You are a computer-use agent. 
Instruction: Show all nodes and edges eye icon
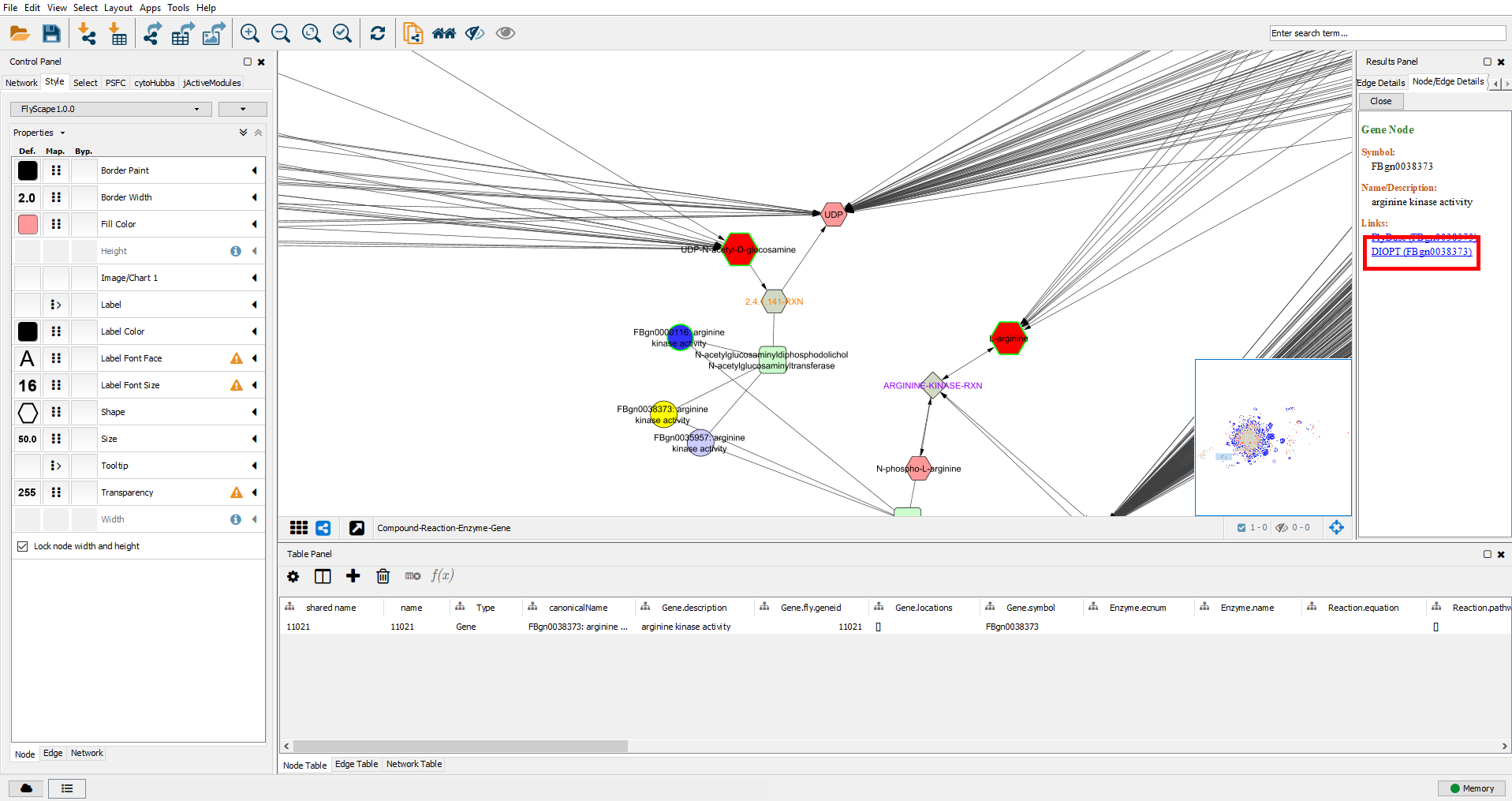click(506, 33)
